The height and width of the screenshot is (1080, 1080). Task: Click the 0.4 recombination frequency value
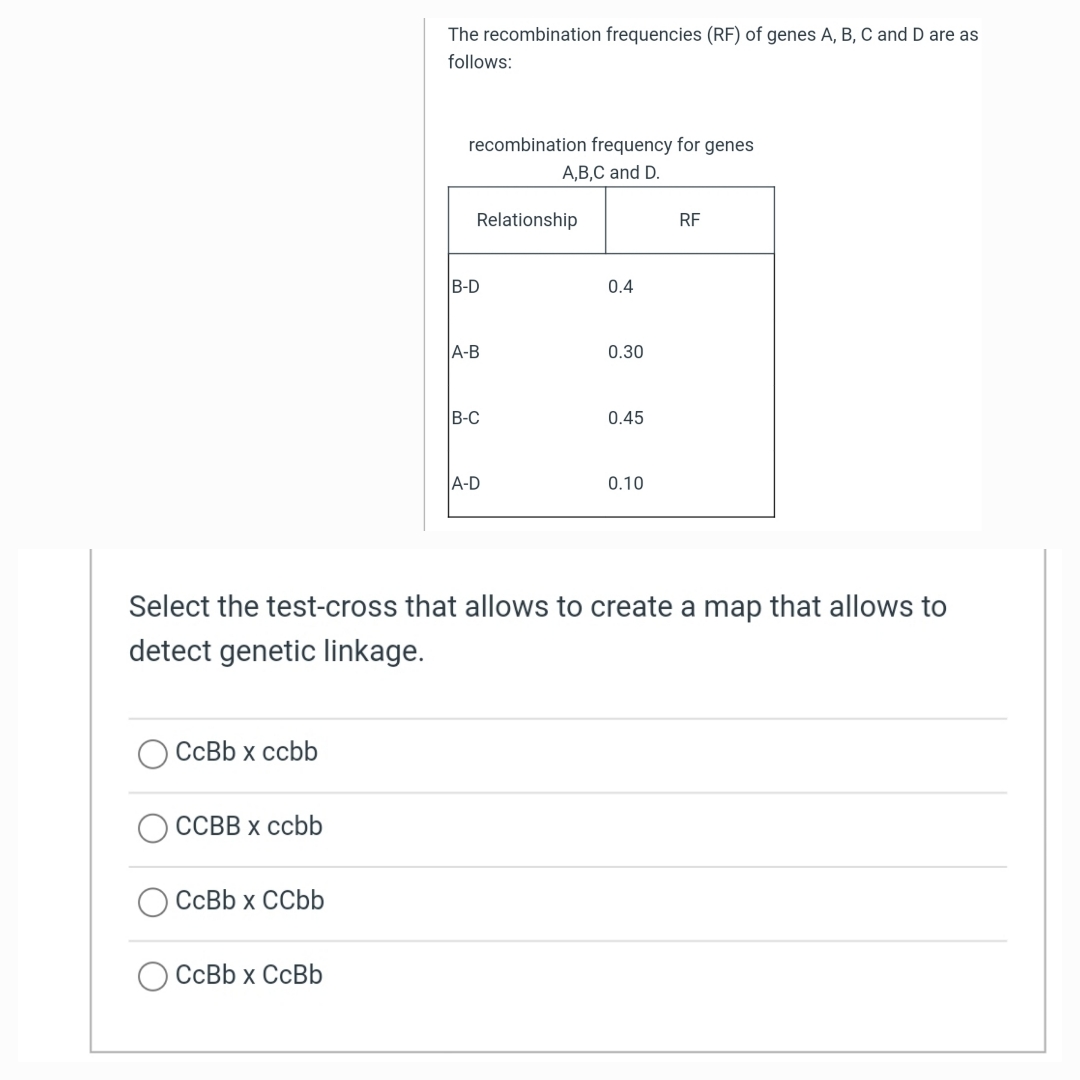[x=619, y=286]
